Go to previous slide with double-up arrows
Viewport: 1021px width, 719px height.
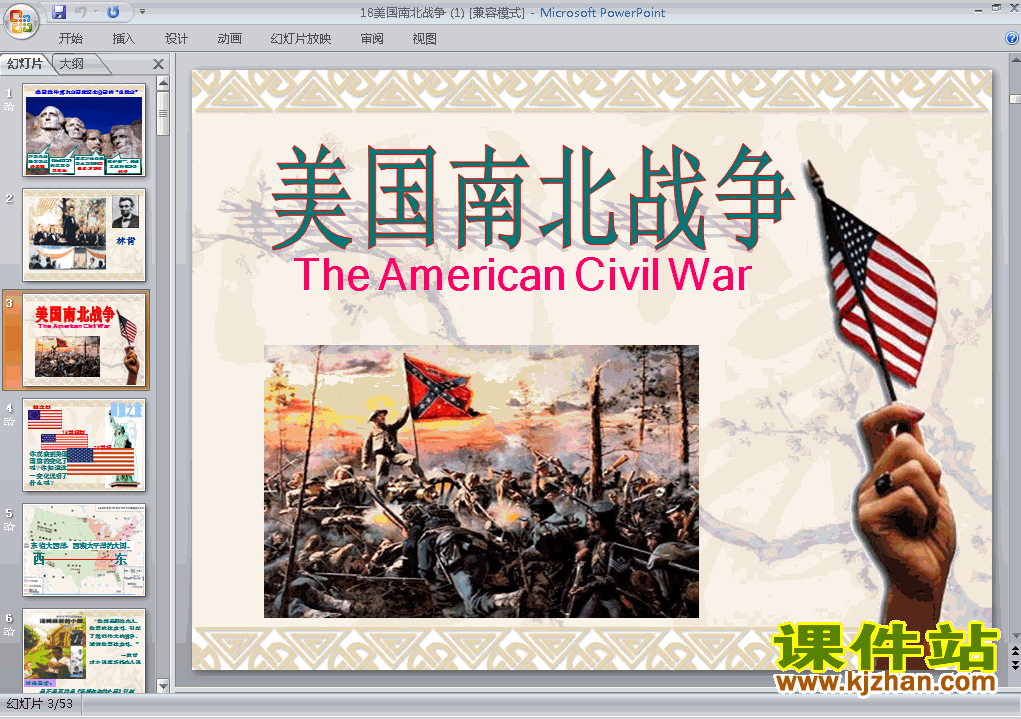click(x=1015, y=651)
